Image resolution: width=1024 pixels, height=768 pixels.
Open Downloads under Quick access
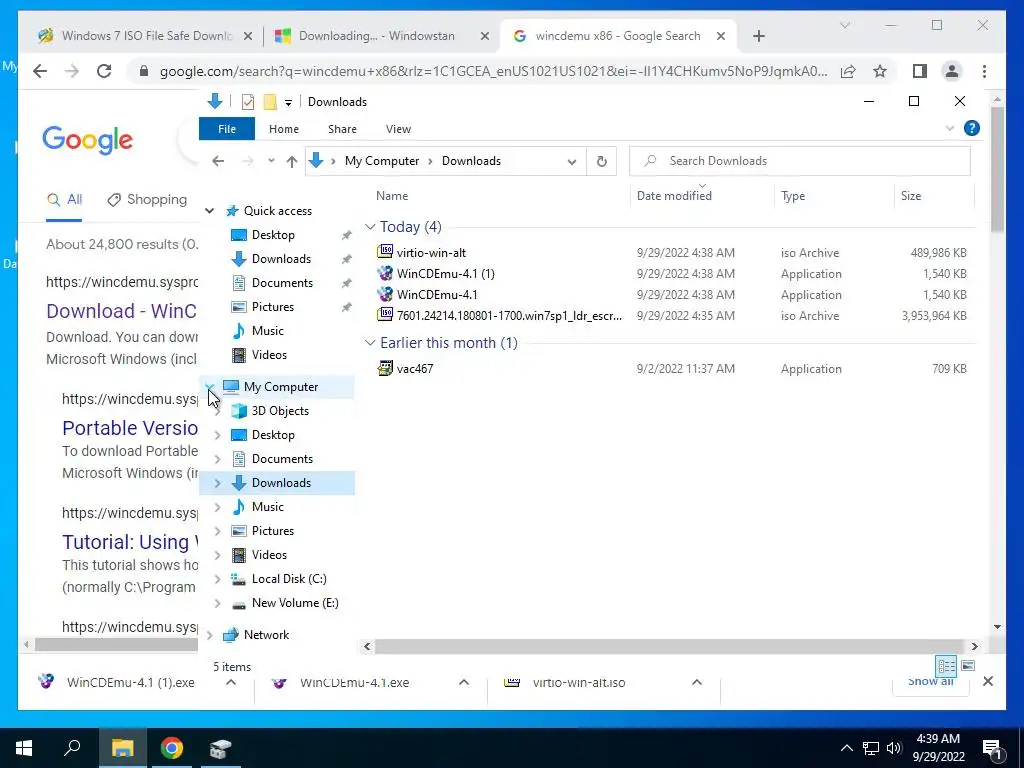click(x=281, y=259)
